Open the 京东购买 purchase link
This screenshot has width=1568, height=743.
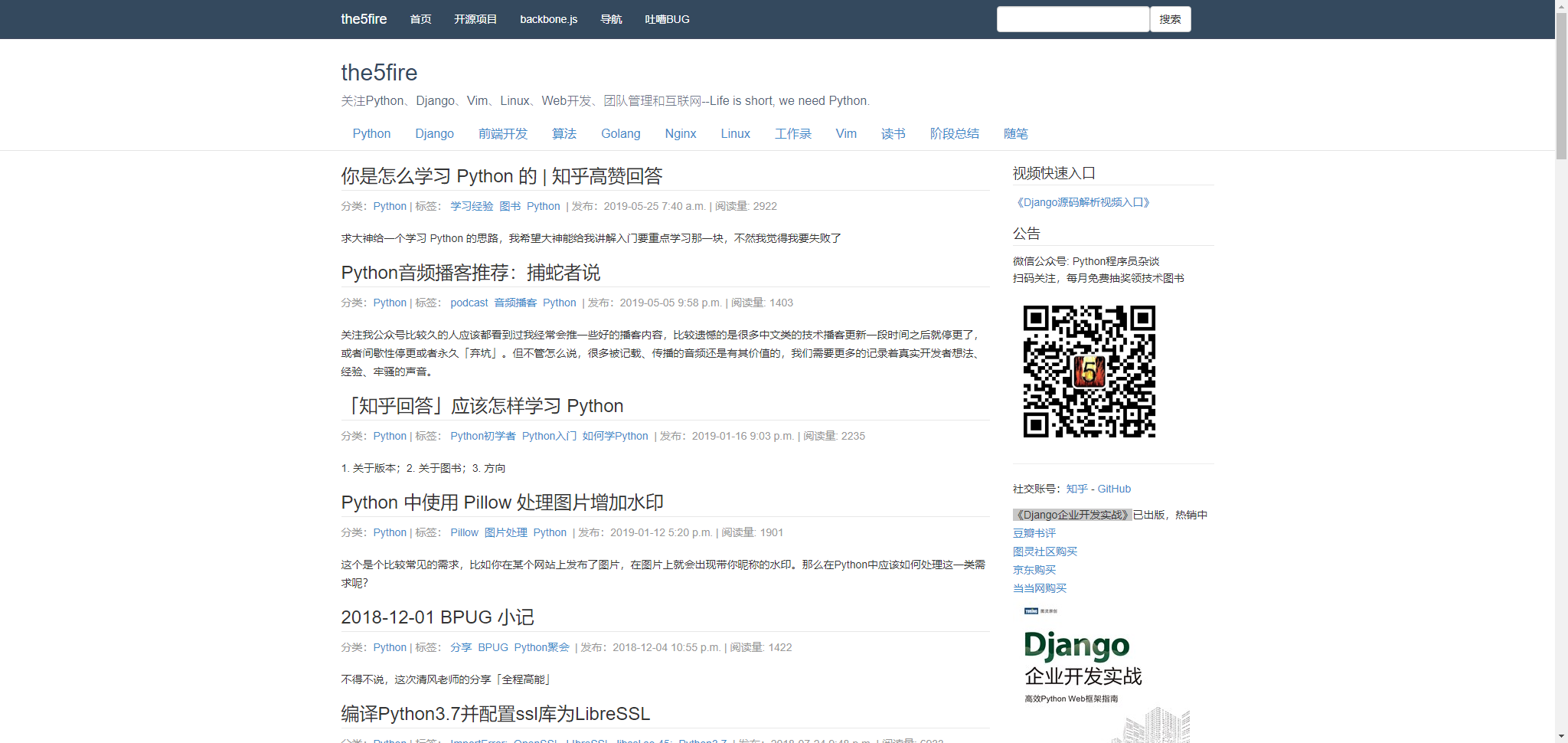pyautogui.click(x=1033, y=570)
